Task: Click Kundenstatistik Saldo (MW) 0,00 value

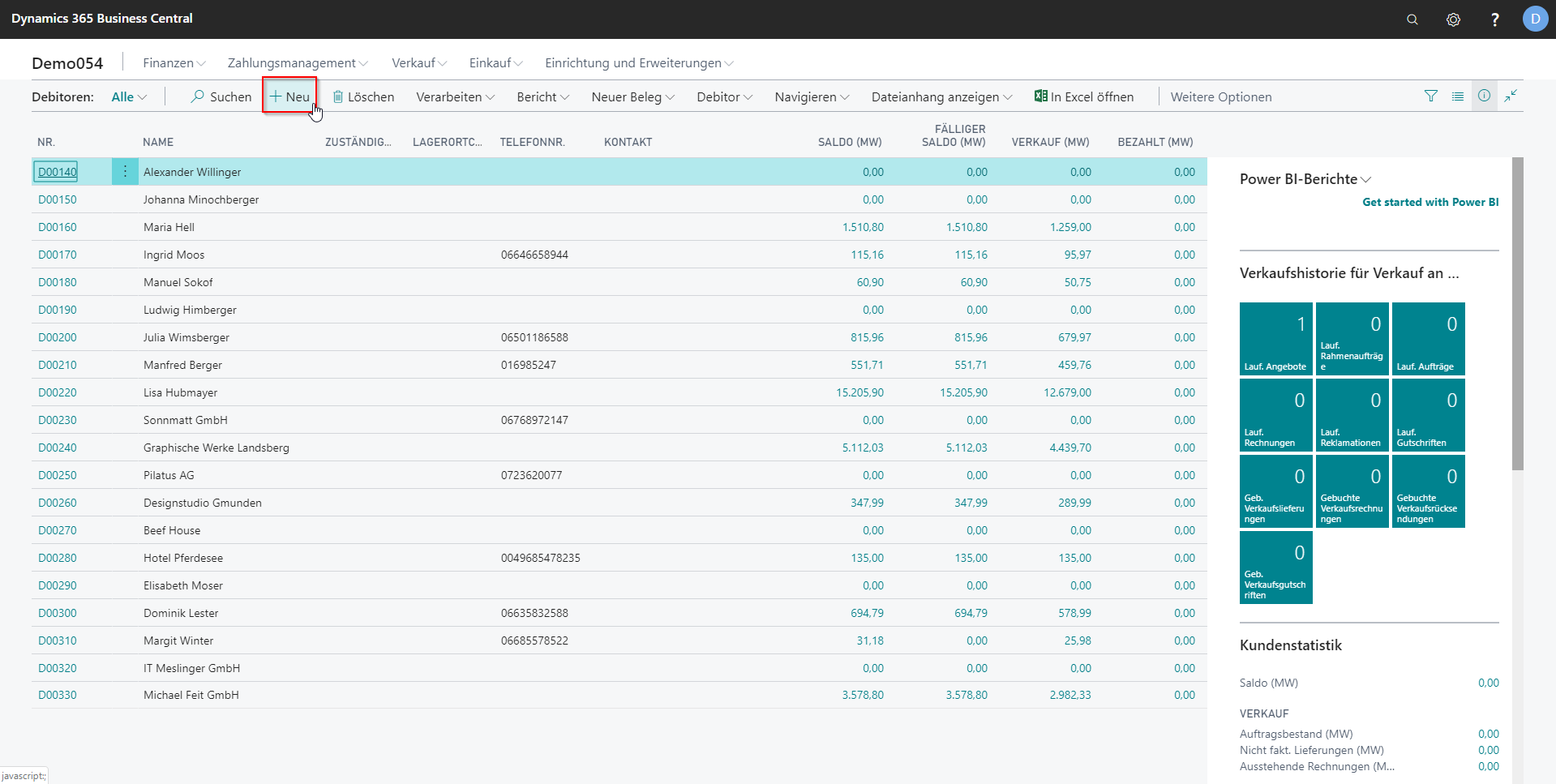Action: [1488, 683]
